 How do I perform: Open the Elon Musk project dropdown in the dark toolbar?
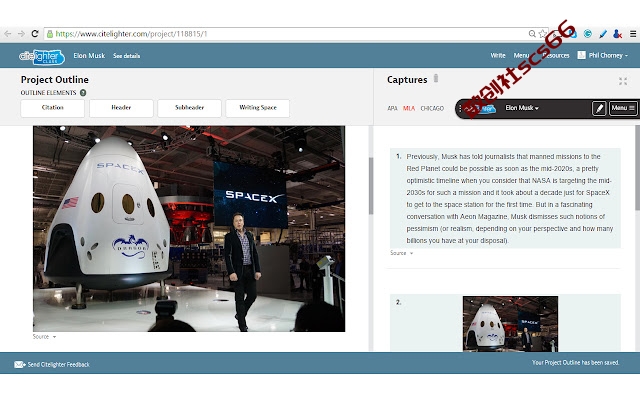point(522,108)
